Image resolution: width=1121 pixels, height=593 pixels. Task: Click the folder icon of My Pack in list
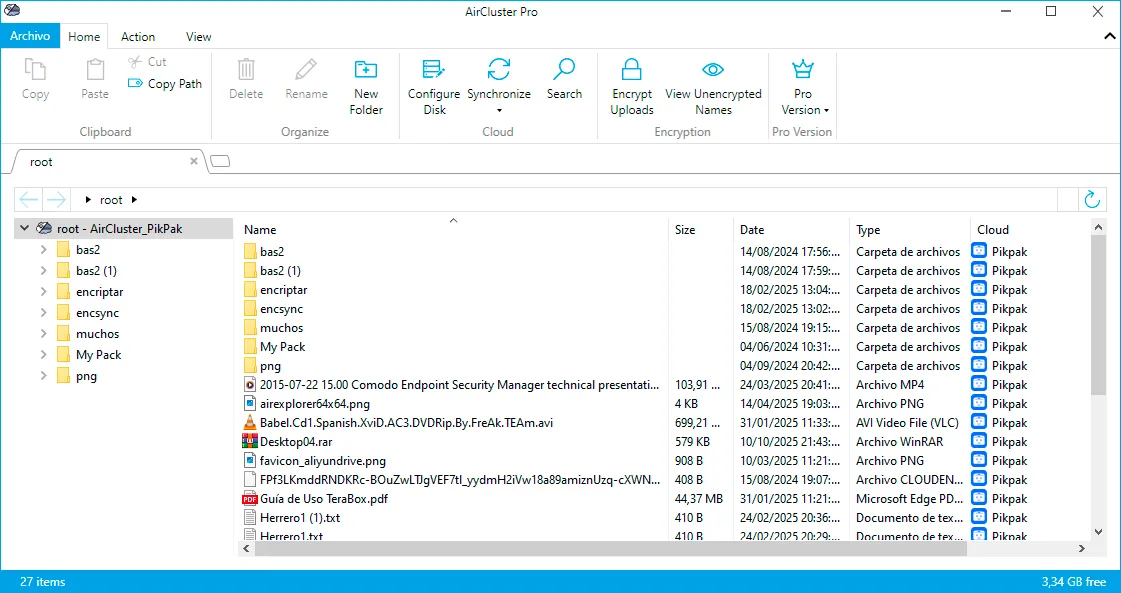coord(250,347)
